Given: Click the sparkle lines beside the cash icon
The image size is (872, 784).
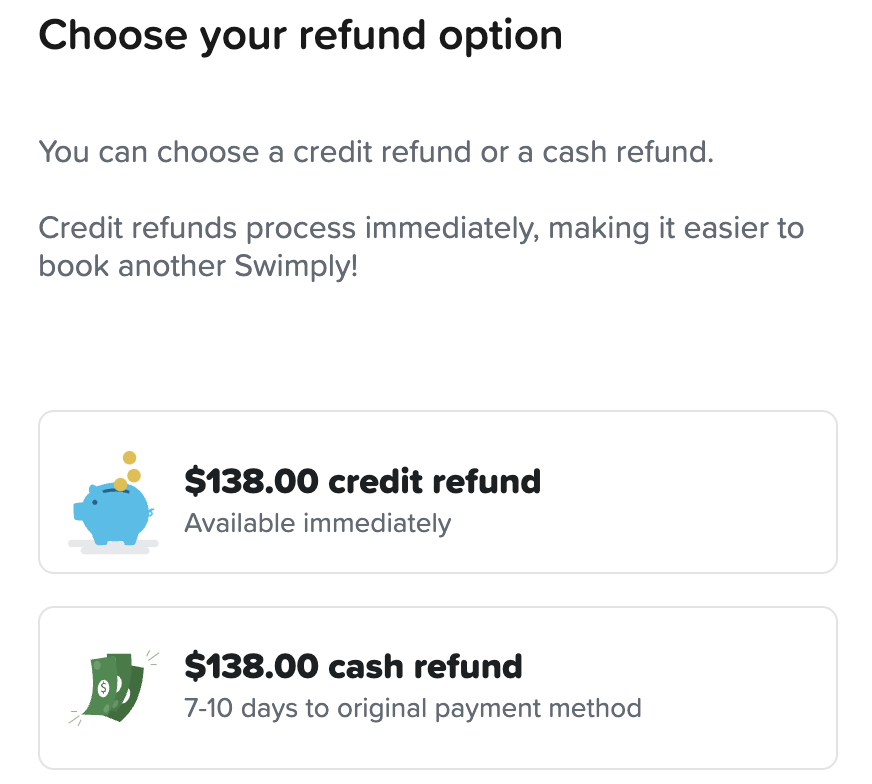Looking at the screenshot, I should 152,657.
